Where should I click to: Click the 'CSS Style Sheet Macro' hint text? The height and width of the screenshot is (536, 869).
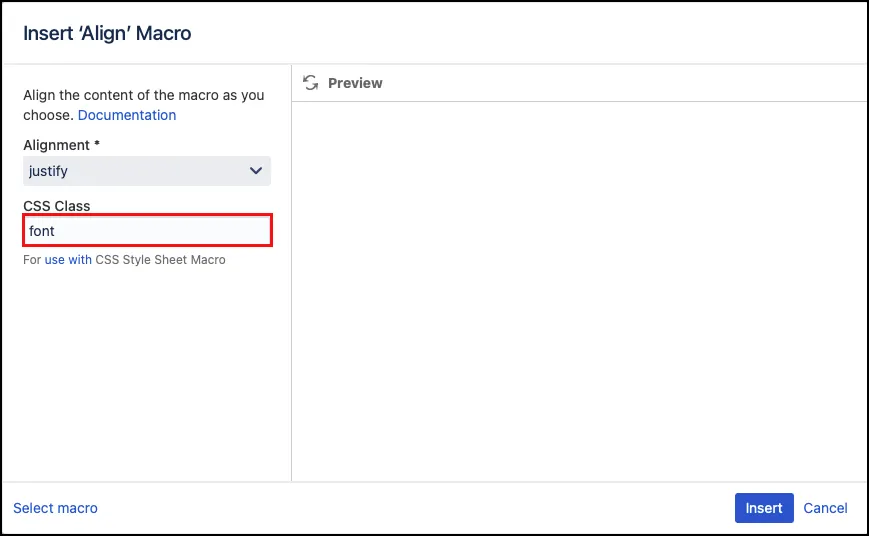(x=160, y=259)
